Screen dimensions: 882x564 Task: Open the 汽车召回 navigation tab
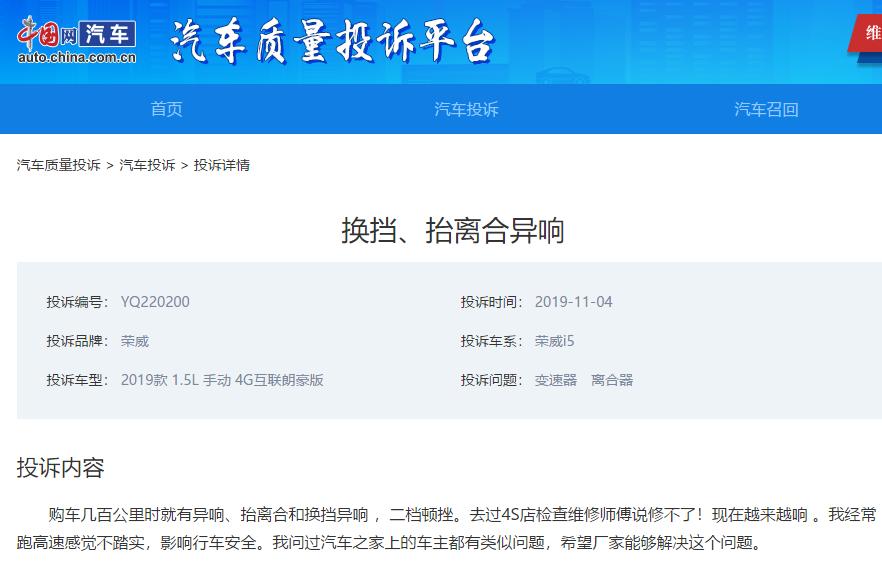766,109
